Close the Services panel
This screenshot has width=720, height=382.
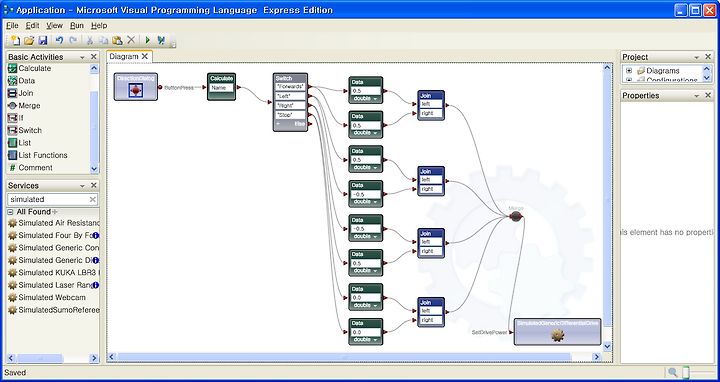(x=94, y=185)
